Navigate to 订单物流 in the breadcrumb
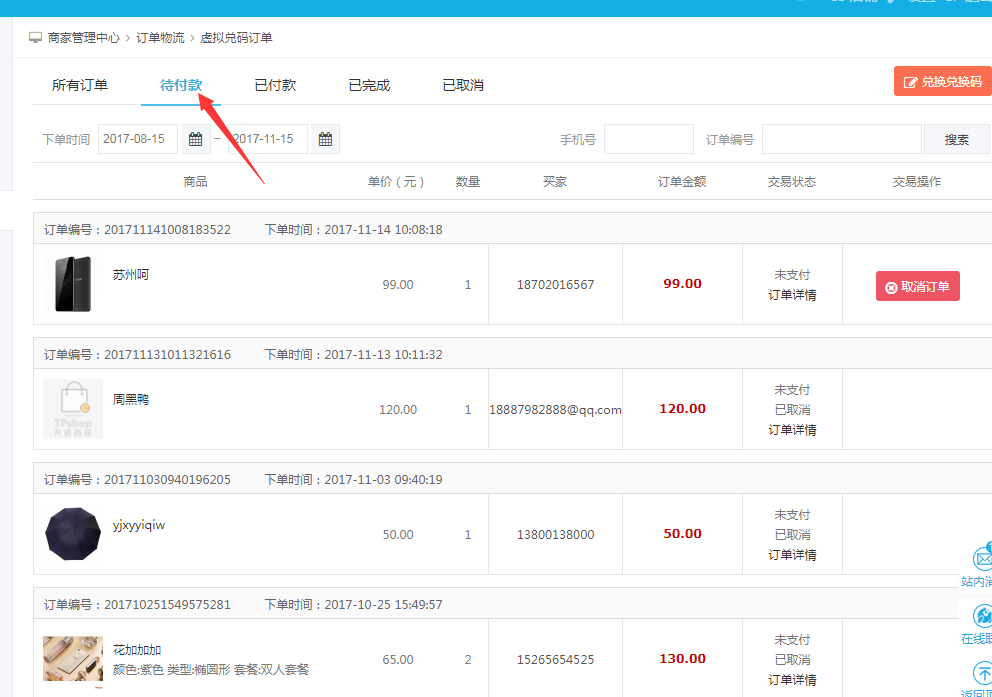The width and height of the screenshot is (992, 697). (160, 38)
